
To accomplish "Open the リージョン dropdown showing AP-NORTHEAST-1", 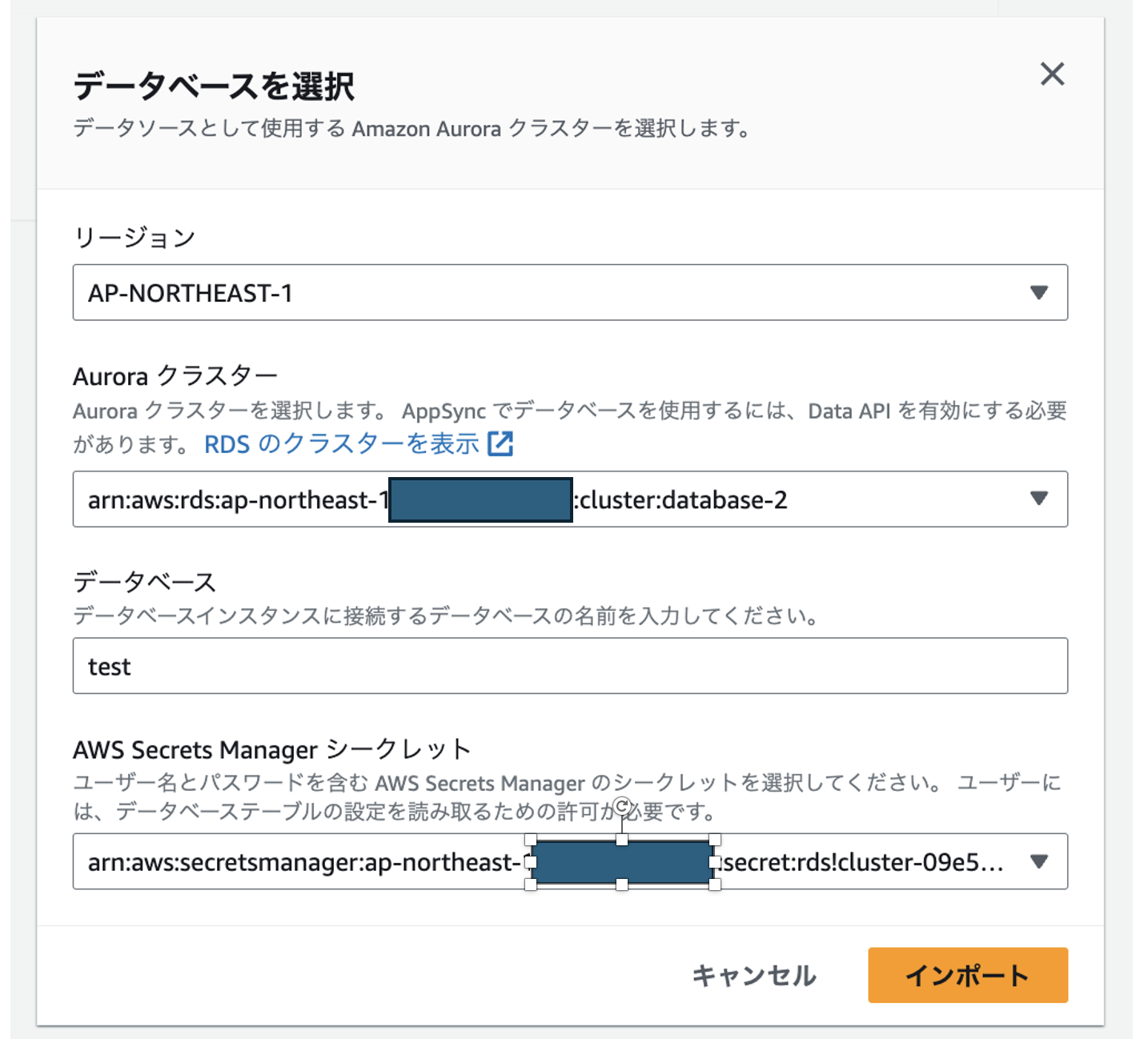I will pyautogui.click(x=570, y=292).
